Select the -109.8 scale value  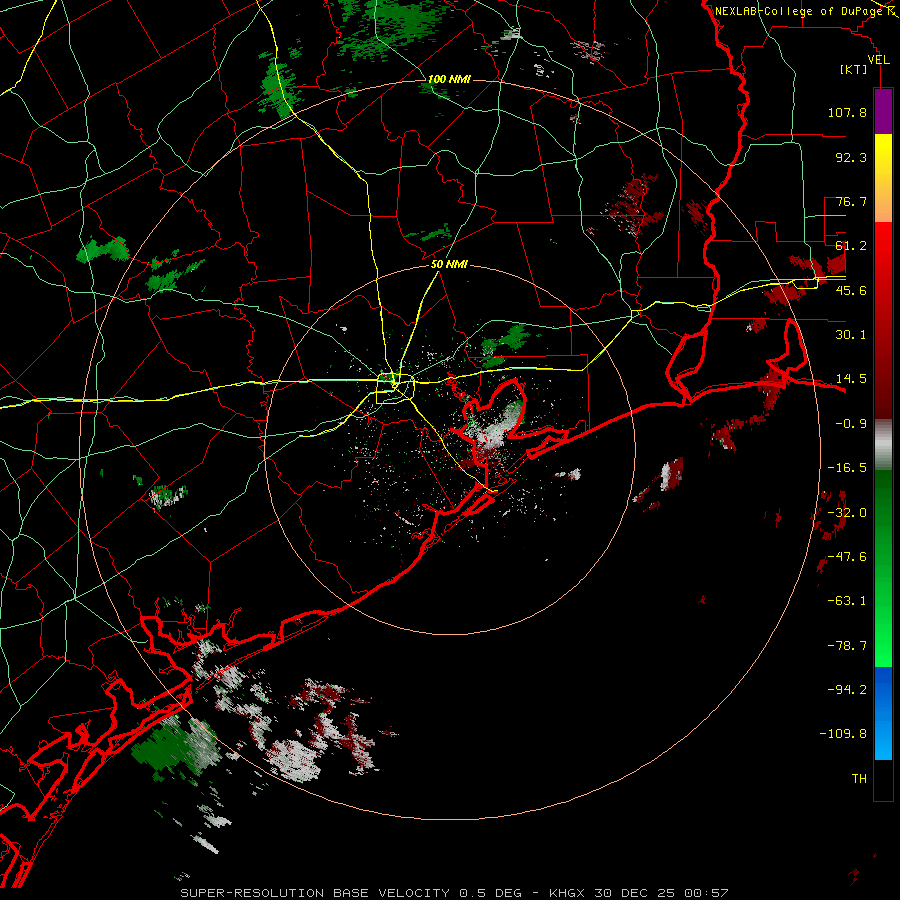(843, 734)
